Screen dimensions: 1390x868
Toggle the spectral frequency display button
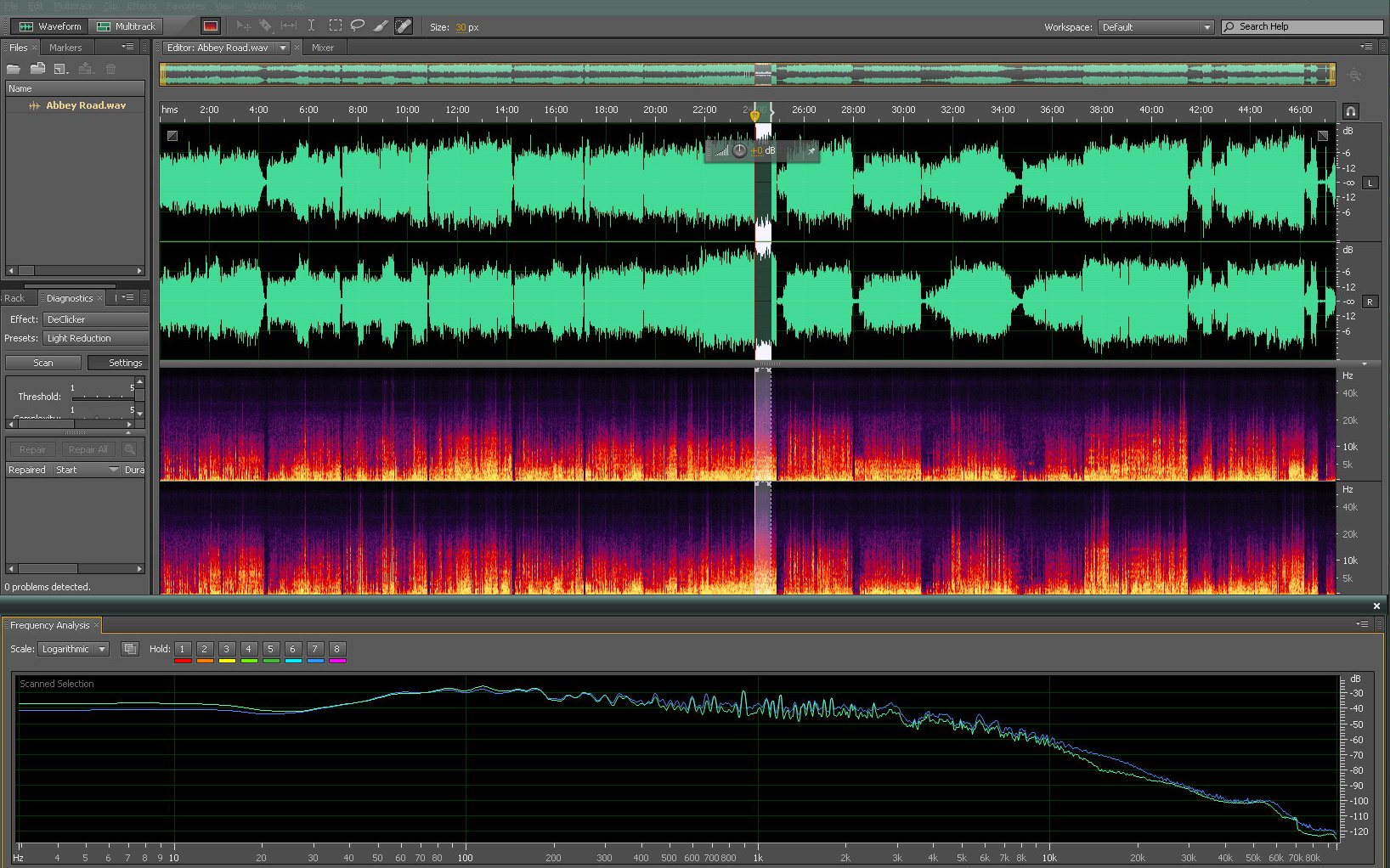[x=211, y=26]
